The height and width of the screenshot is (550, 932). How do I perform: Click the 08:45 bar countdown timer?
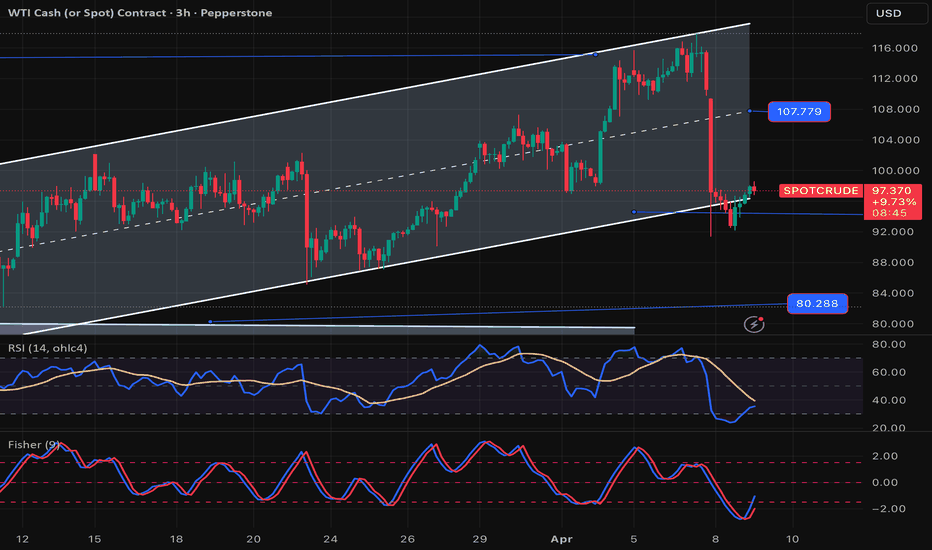[889, 213]
